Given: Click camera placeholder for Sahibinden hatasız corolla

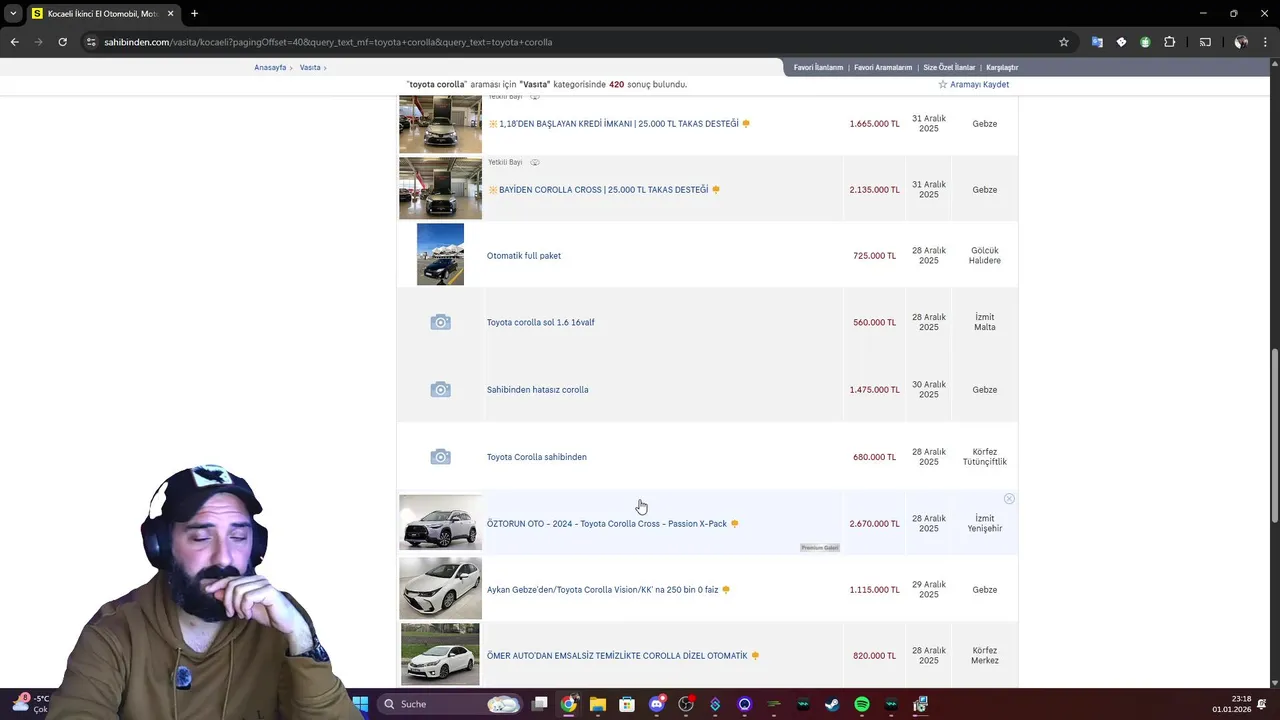Looking at the screenshot, I should click(440, 389).
